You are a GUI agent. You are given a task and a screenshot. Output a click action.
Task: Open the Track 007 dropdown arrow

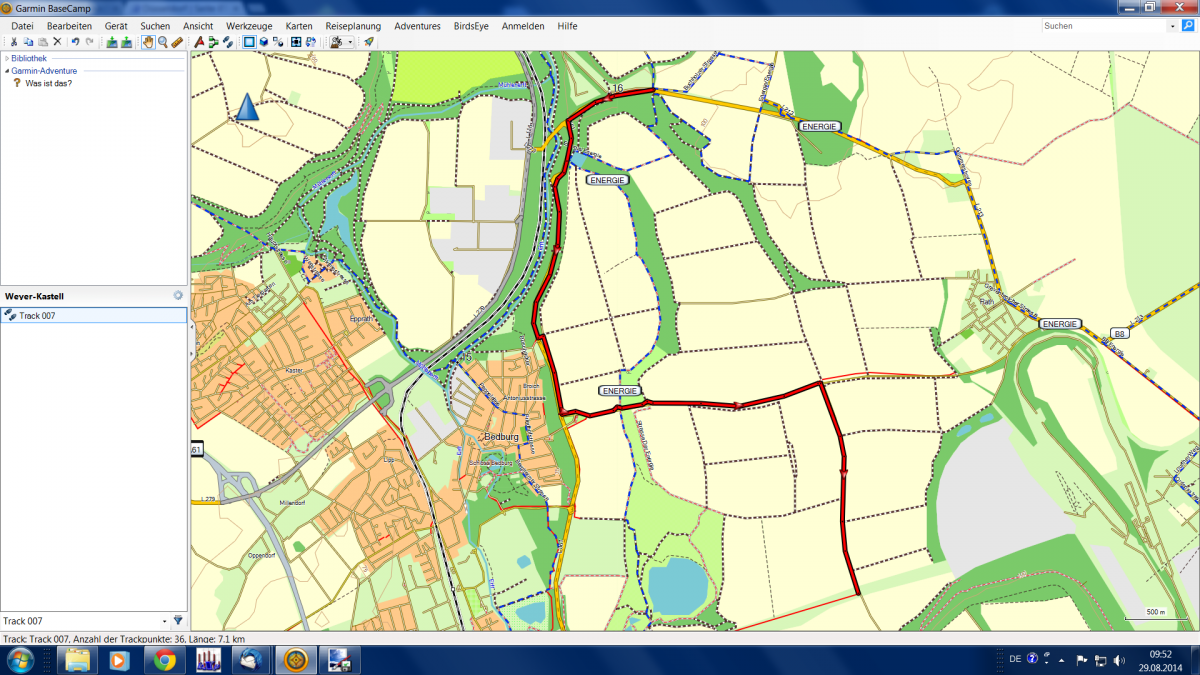coord(164,621)
